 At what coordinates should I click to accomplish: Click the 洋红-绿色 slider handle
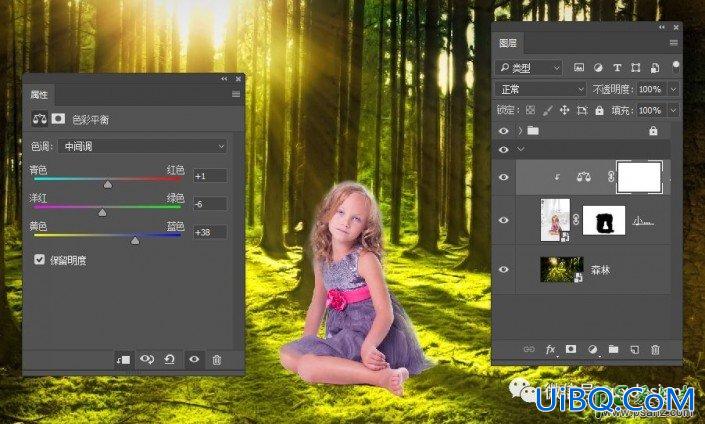click(103, 212)
